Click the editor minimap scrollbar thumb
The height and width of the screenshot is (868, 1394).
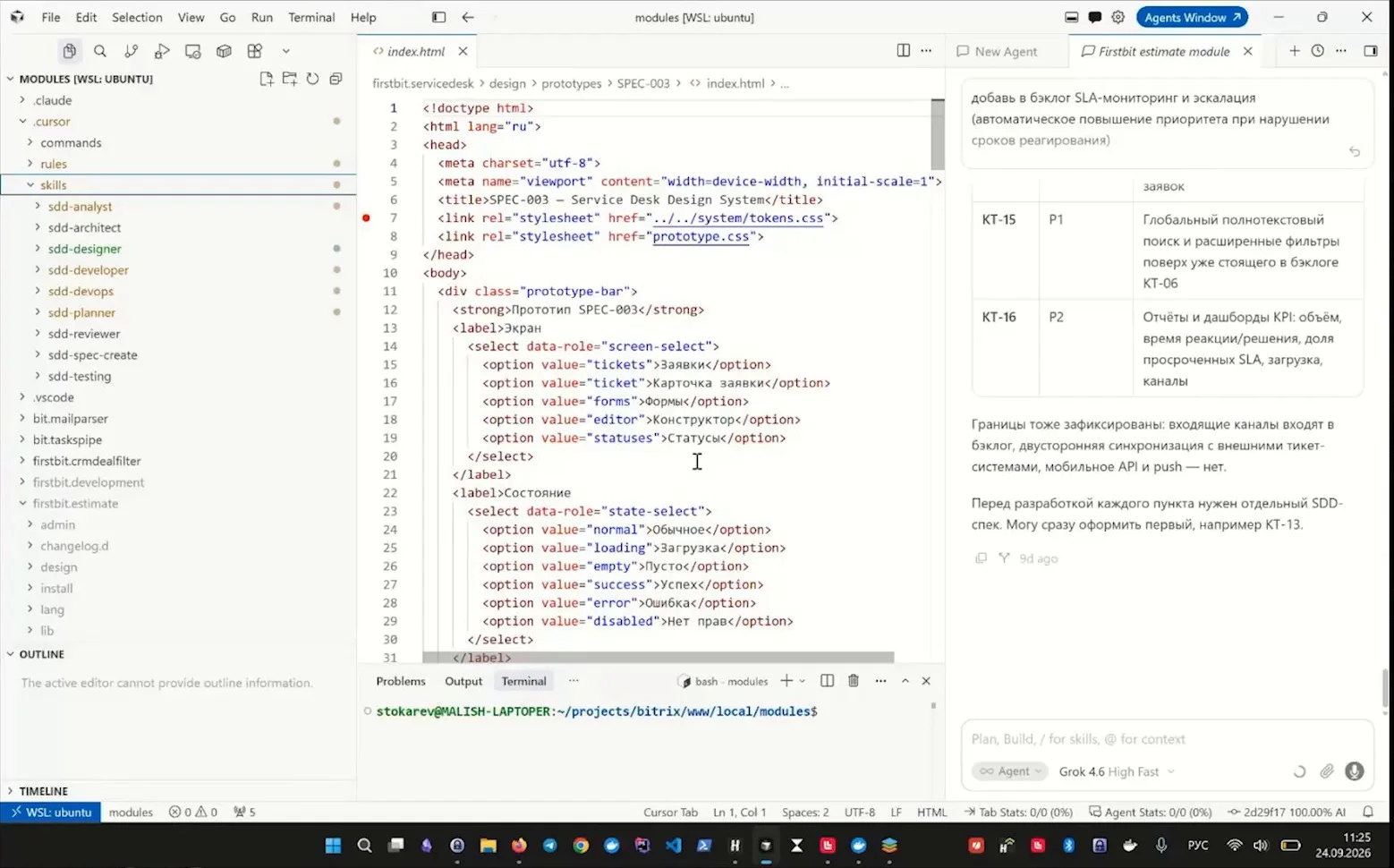coord(938,134)
